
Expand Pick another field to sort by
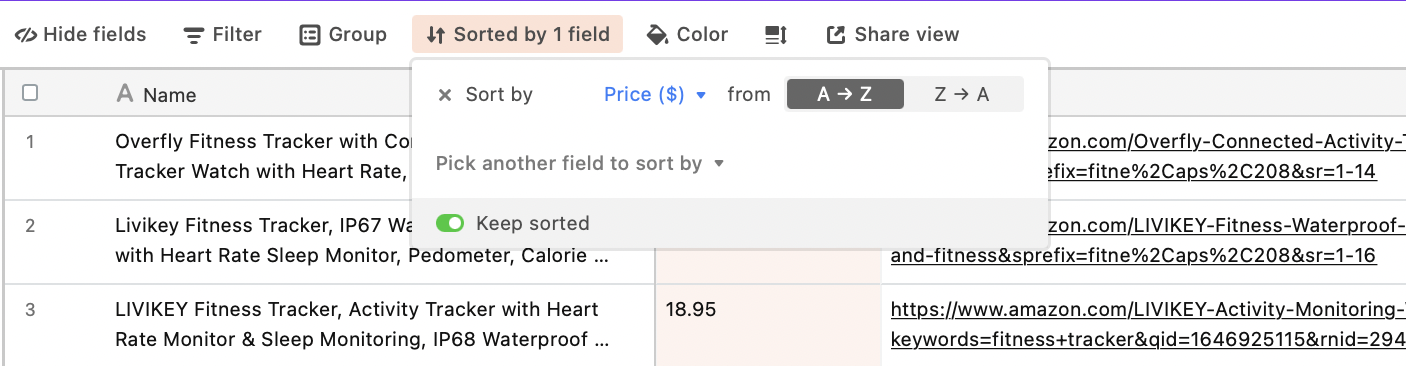pyautogui.click(x=580, y=163)
